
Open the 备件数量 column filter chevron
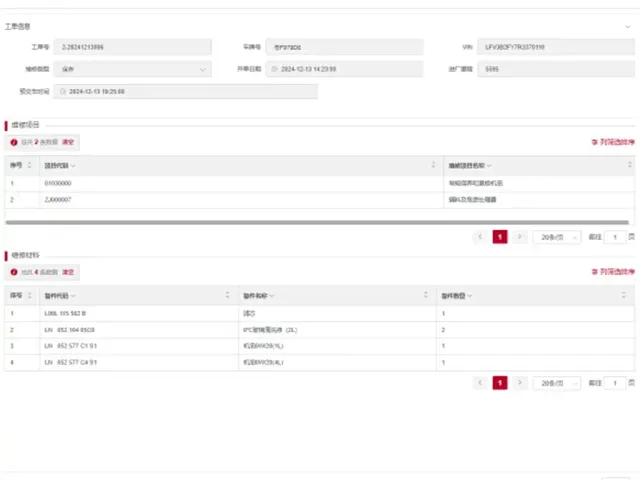[x=470, y=296]
